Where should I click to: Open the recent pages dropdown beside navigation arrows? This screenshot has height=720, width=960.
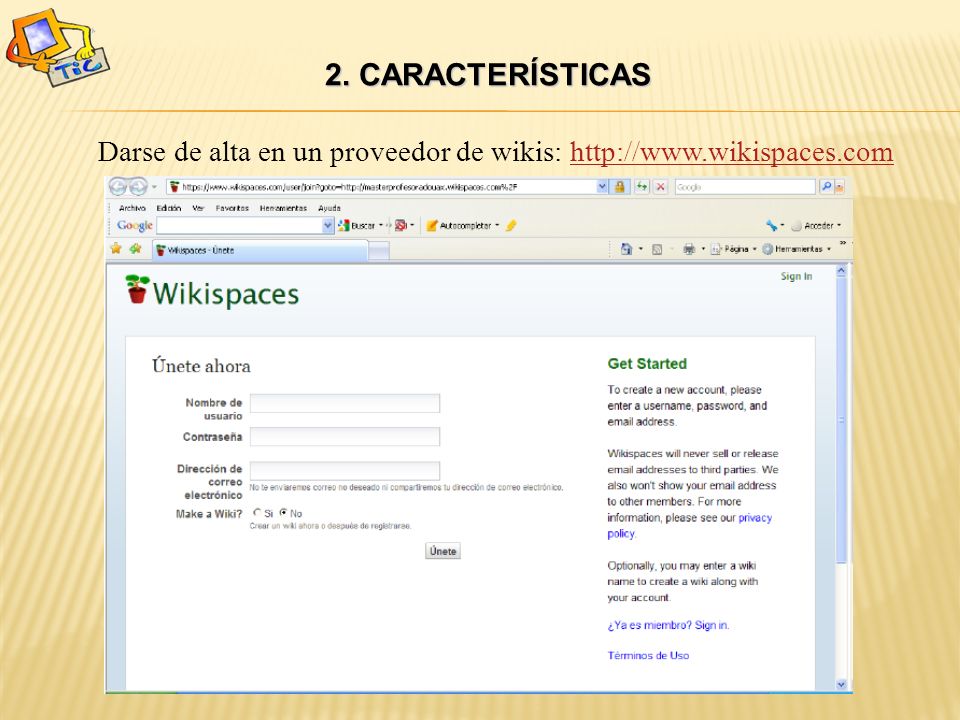click(154, 187)
